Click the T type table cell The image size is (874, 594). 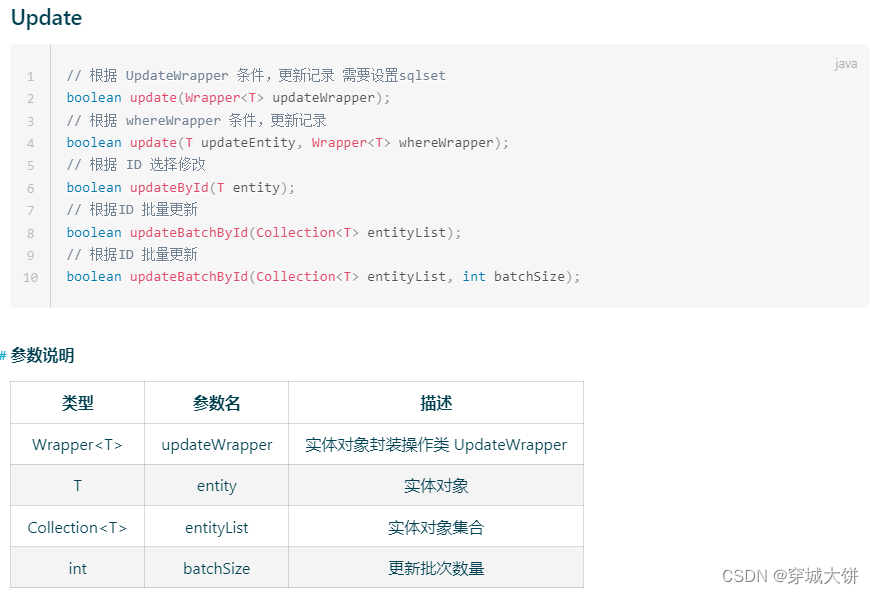coord(77,486)
